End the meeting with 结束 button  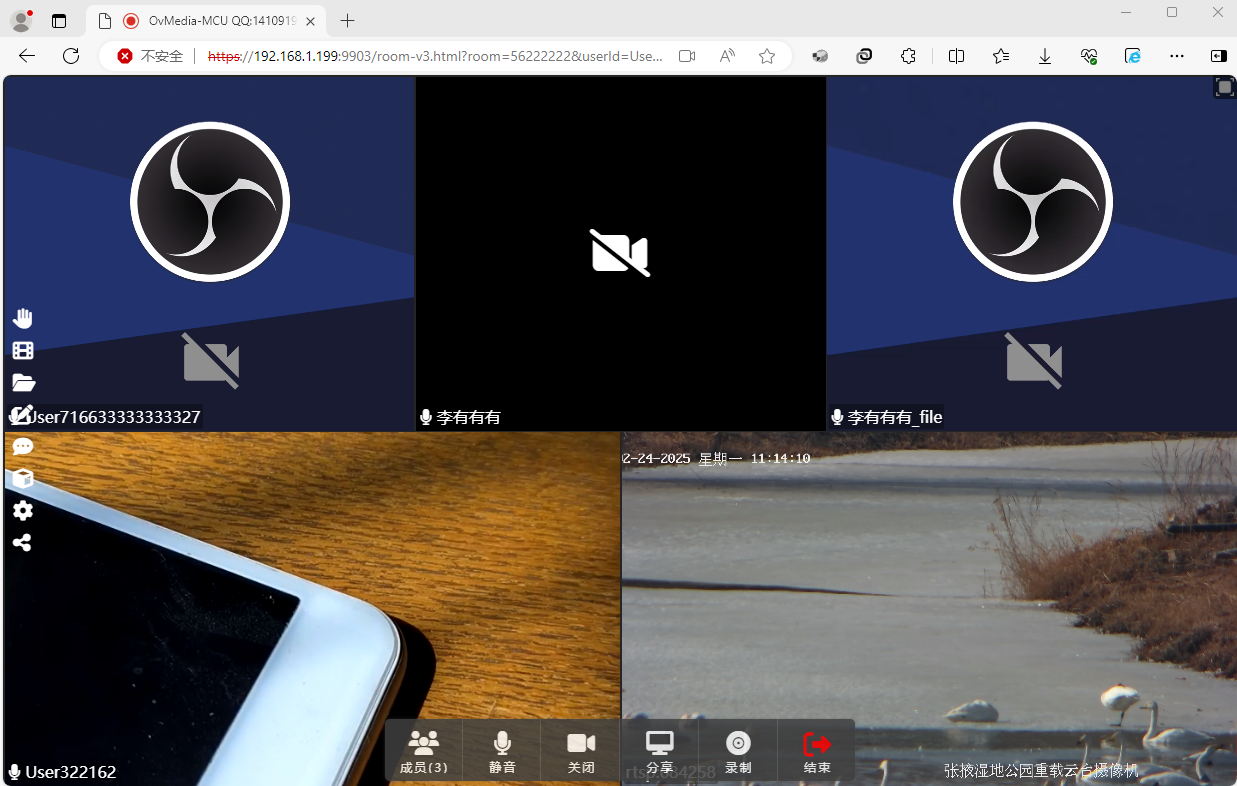(817, 752)
